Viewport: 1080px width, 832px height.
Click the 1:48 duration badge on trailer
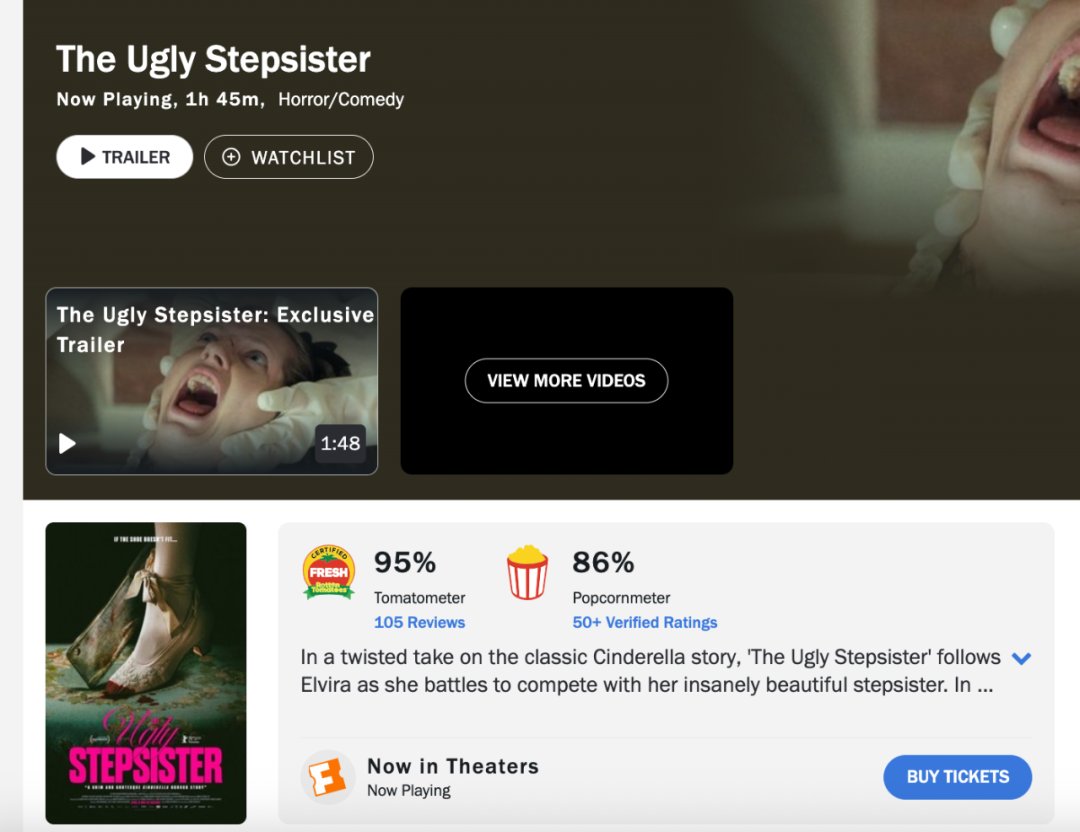click(340, 443)
